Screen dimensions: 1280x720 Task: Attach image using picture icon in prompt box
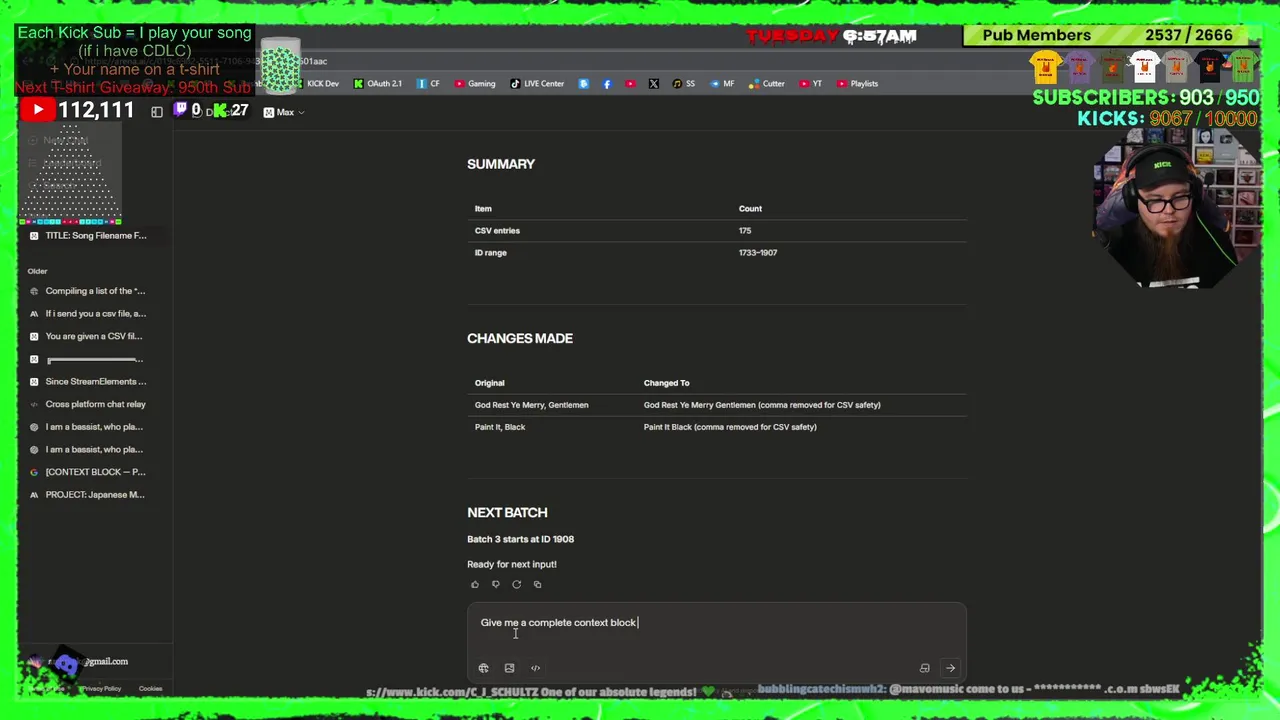(509, 668)
